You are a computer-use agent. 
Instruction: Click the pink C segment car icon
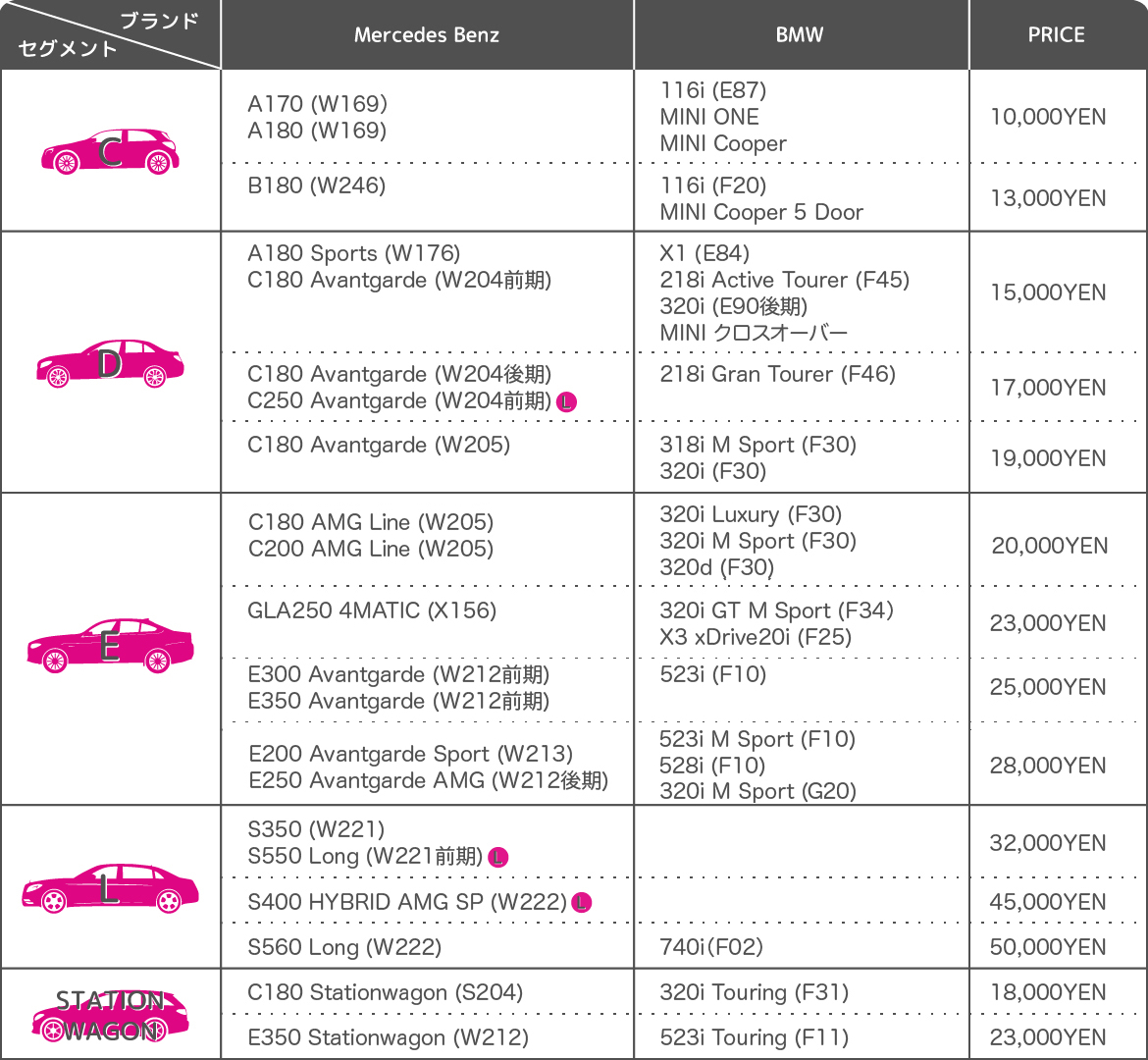point(110,151)
